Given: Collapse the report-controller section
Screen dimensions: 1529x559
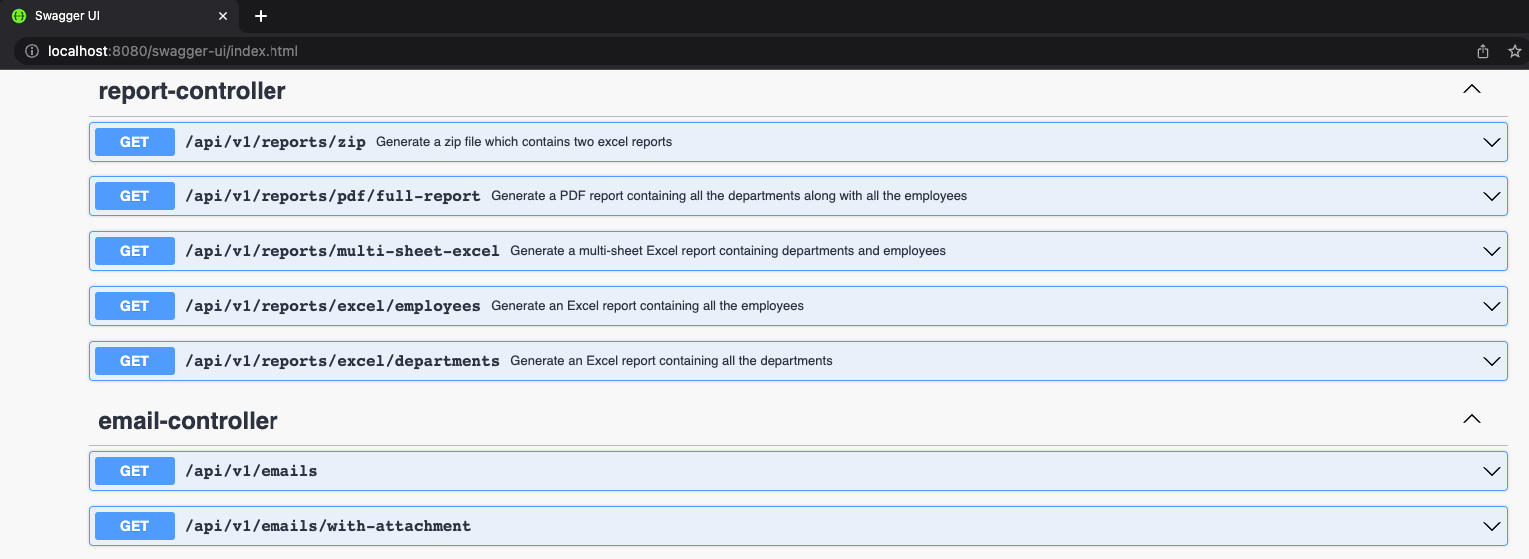Looking at the screenshot, I should click(x=1471, y=89).
